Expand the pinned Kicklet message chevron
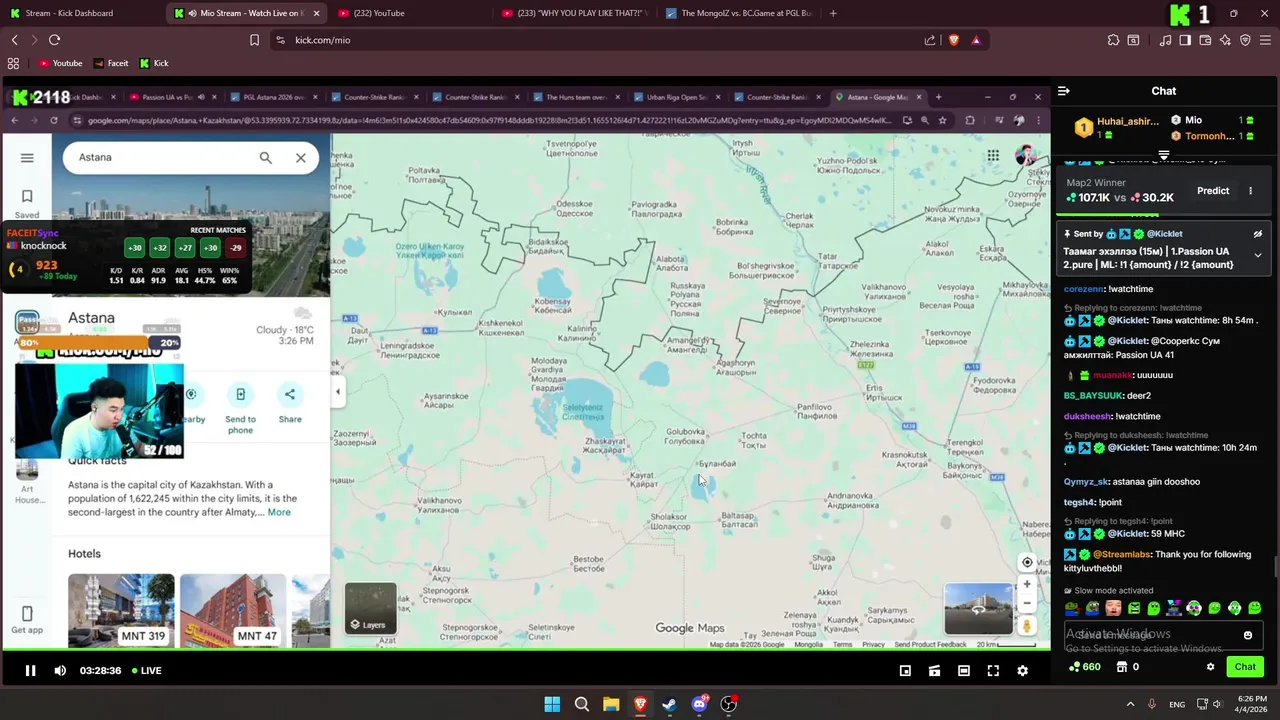This screenshot has height=720, width=1280. [1258, 256]
